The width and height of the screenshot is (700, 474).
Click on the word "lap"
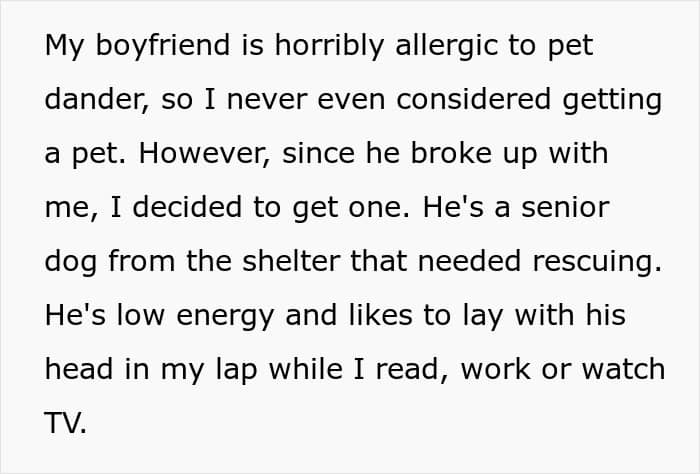(x=237, y=371)
